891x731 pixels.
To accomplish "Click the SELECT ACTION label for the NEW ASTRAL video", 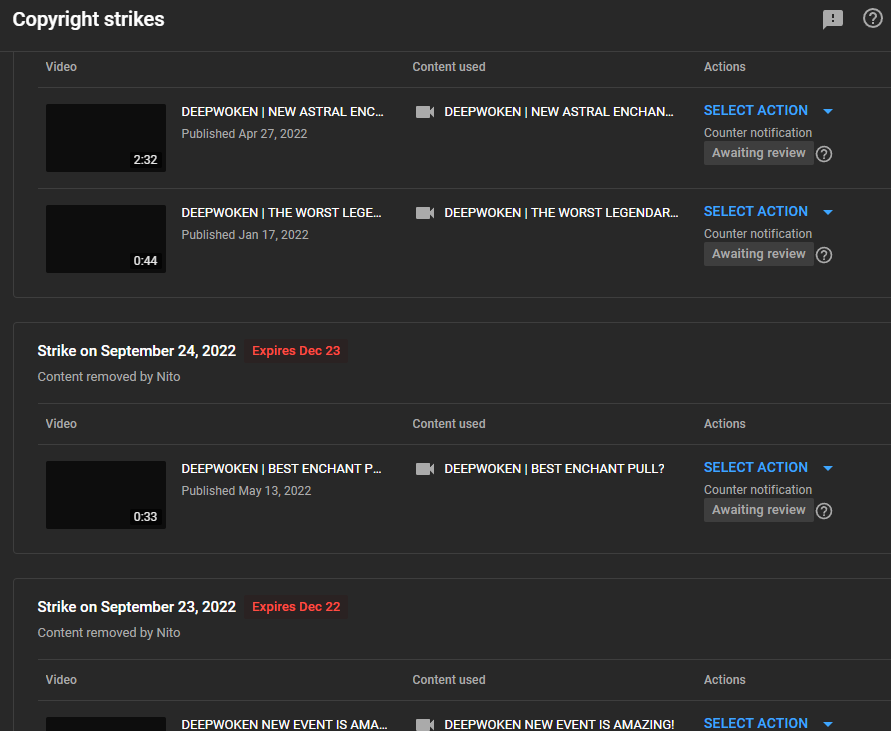I will click(756, 110).
